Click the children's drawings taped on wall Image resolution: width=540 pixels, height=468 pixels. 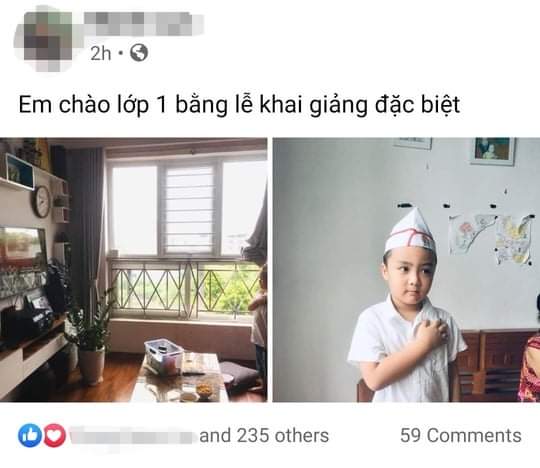point(491,238)
